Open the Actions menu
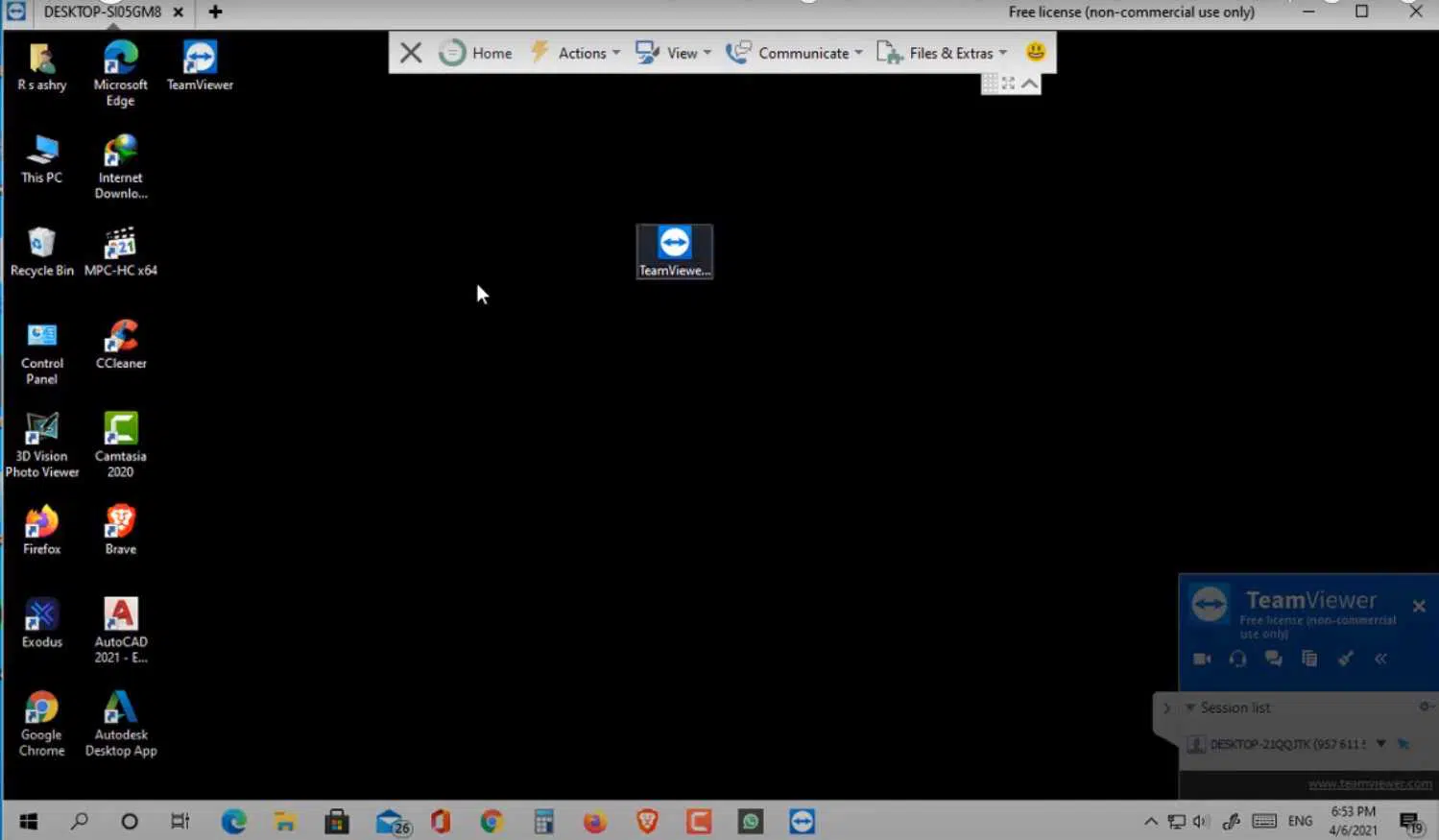 575,53
